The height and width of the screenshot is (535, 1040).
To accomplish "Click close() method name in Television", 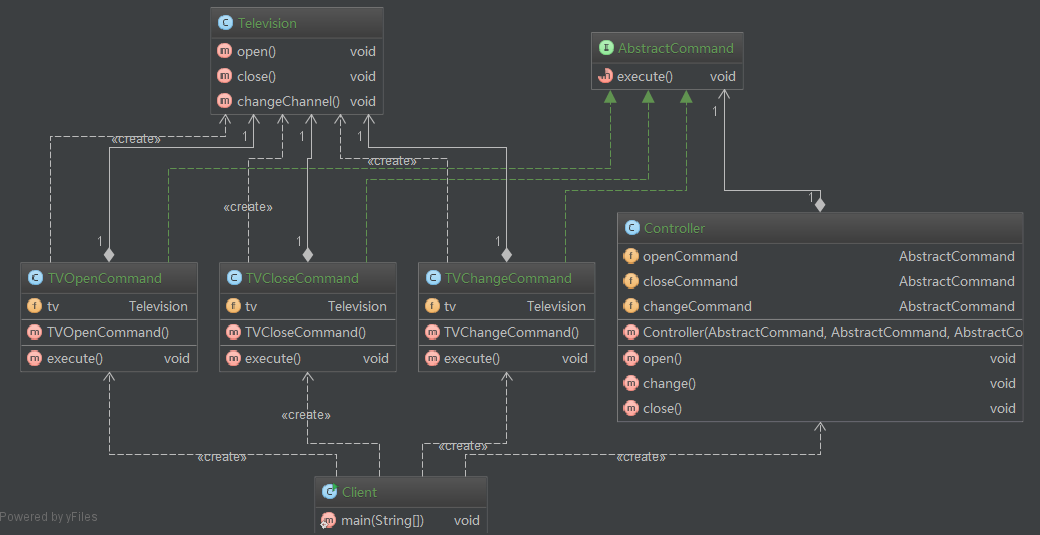I will coord(256,76).
